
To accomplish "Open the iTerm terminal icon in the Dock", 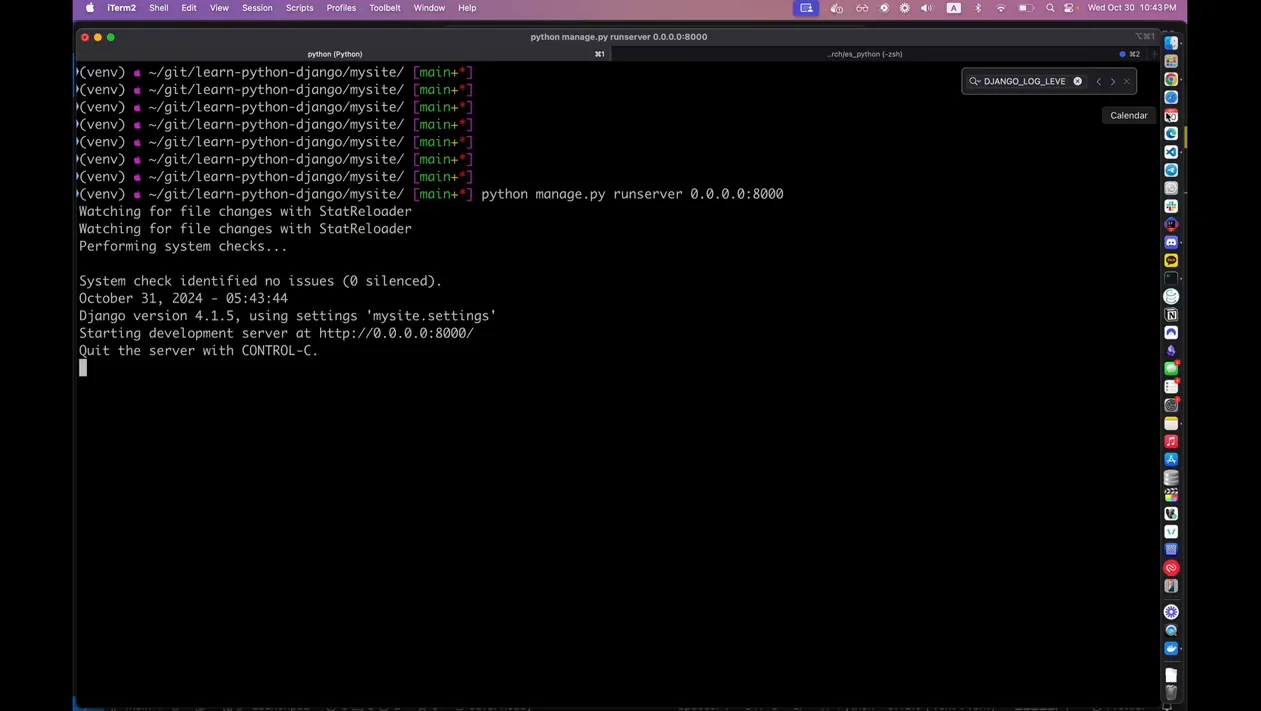I will [x=1171, y=278].
